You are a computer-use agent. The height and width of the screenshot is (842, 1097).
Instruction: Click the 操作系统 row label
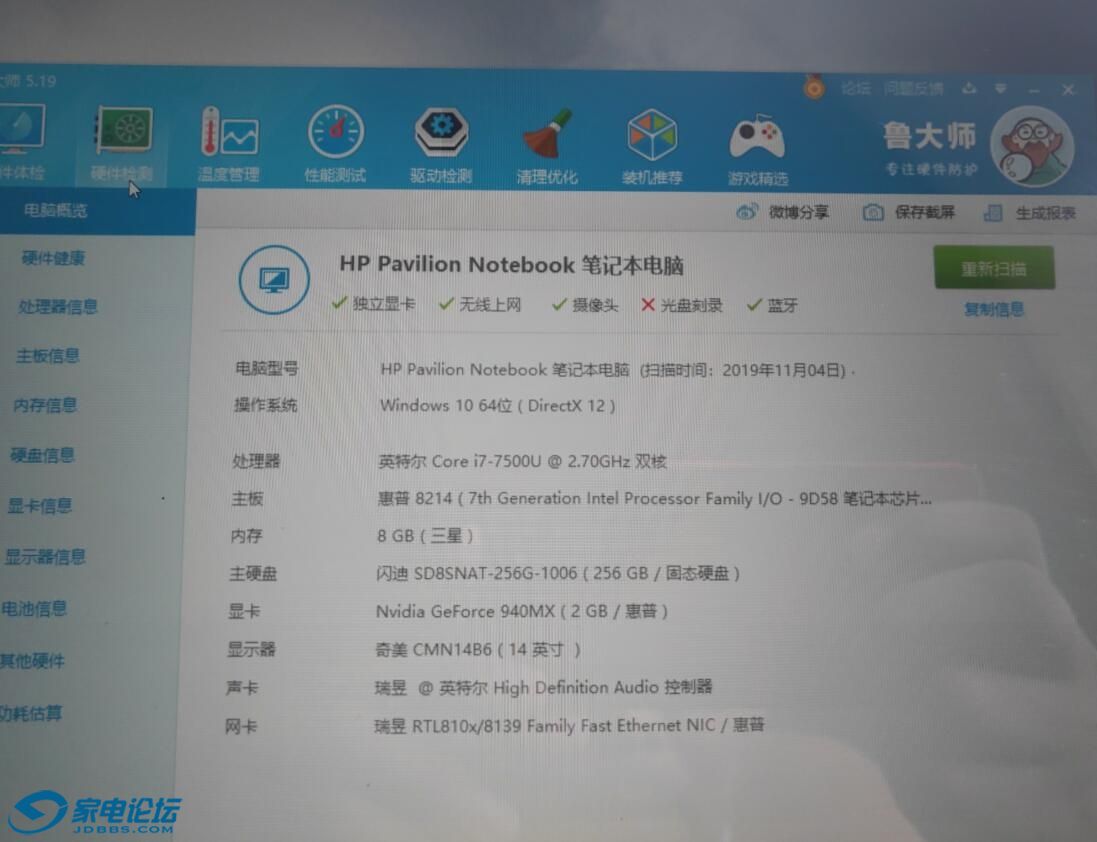pyautogui.click(x=265, y=405)
